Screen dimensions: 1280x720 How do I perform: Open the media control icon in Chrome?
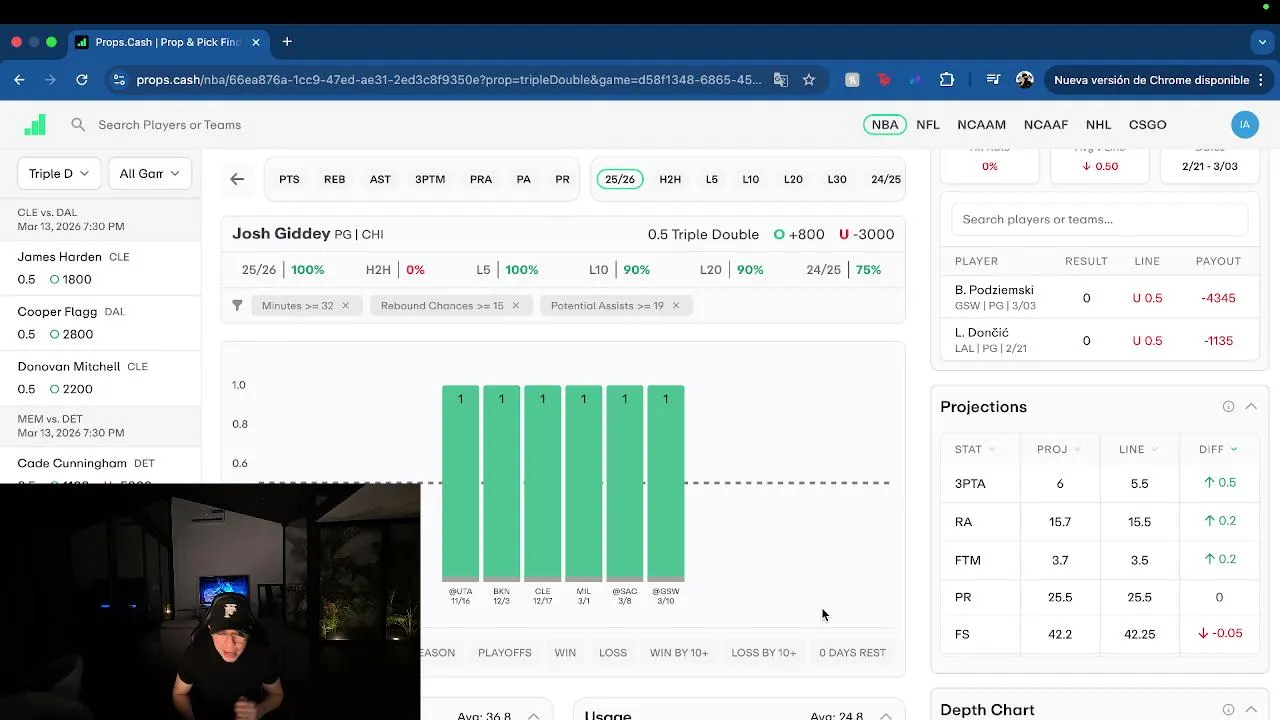[x=993, y=80]
